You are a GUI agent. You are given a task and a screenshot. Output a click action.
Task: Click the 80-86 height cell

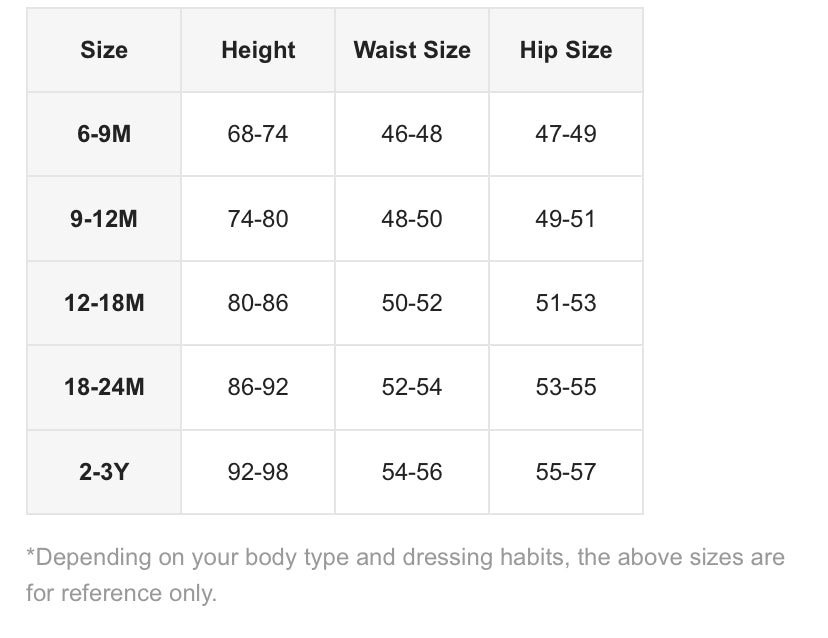[x=258, y=303]
